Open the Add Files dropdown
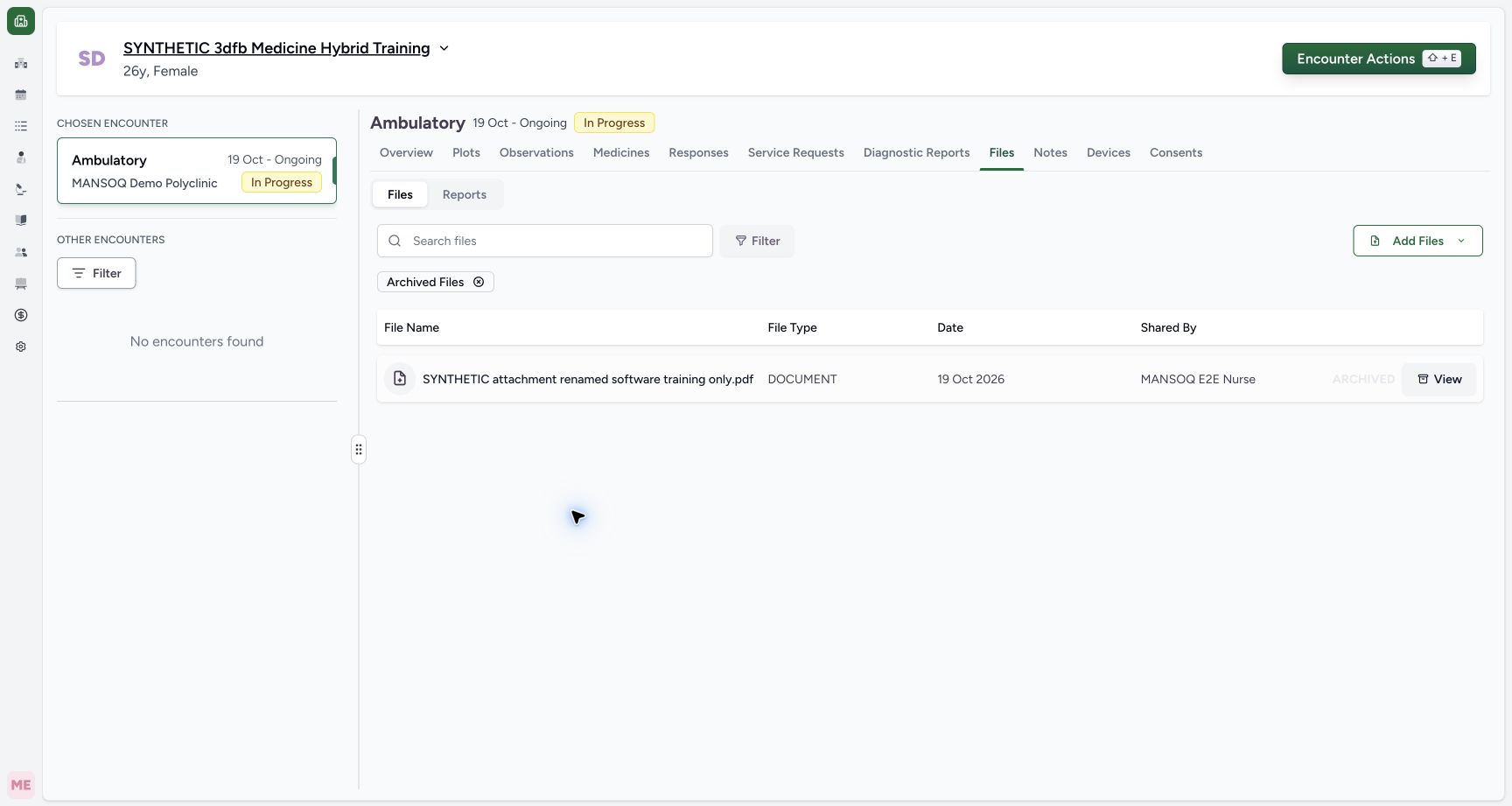1512x806 pixels. point(1417,241)
